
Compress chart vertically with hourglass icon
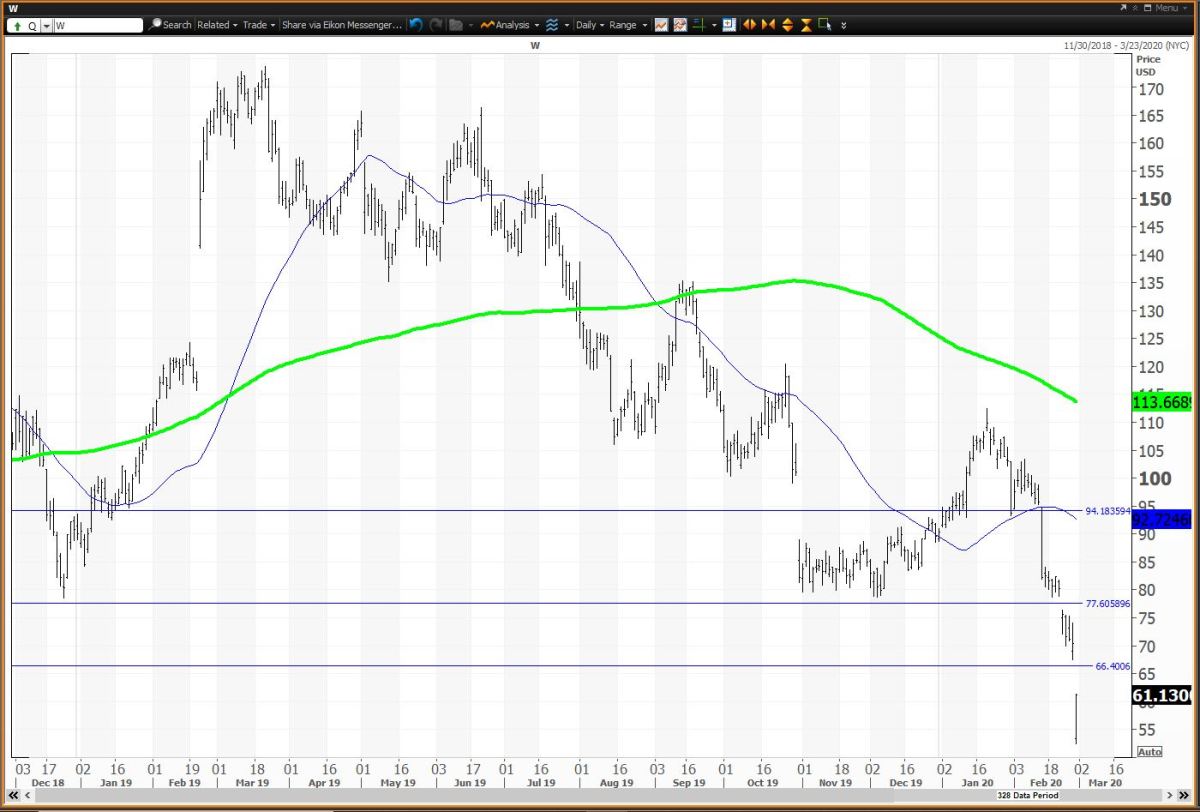805,25
